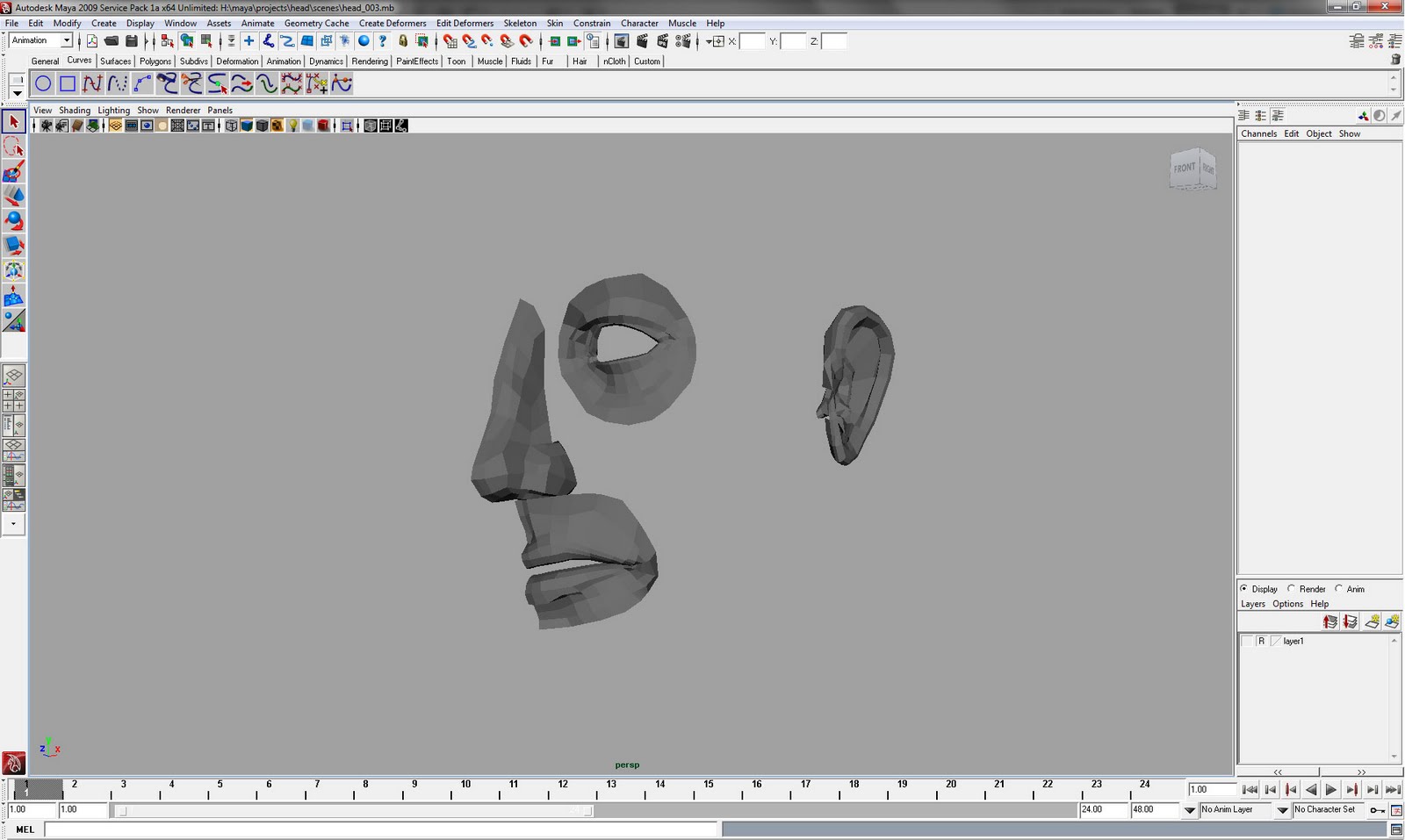This screenshot has width=1405, height=840.
Task: Click the Open Scene folder icon
Action: tap(112, 41)
